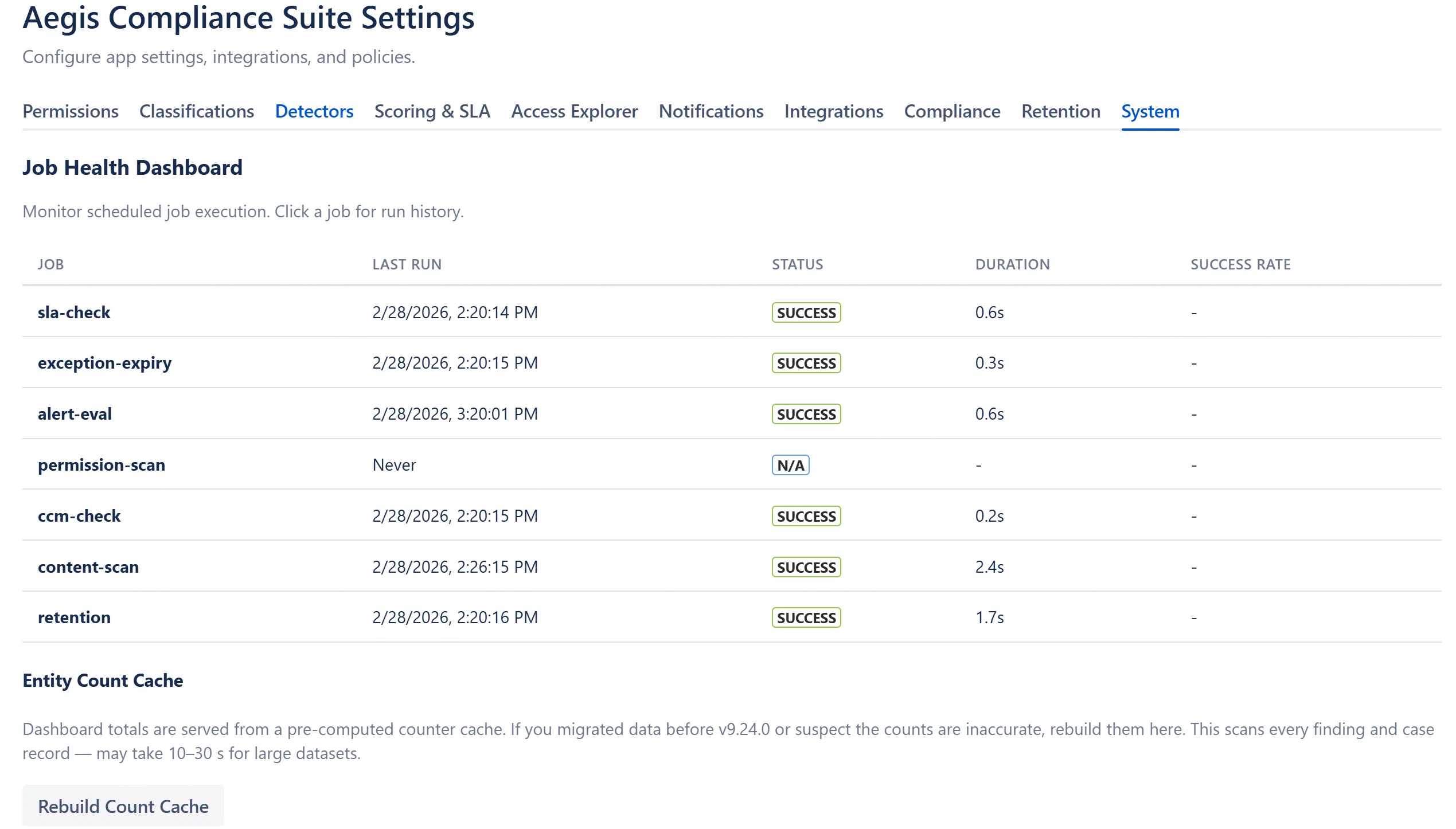
Task: Open run history for permission-scan job
Action: pyautogui.click(x=732, y=464)
